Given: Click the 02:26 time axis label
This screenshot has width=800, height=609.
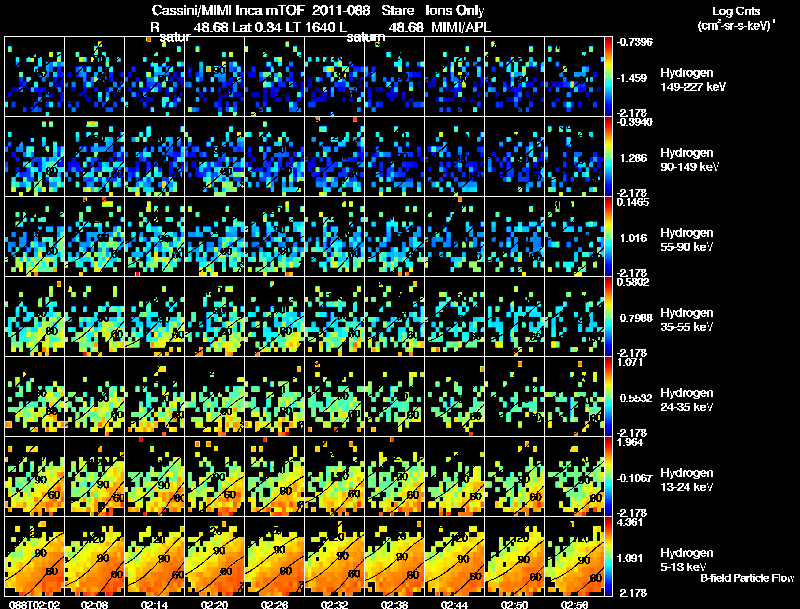Looking at the screenshot, I should pyautogui.click(x=274, y=604).
